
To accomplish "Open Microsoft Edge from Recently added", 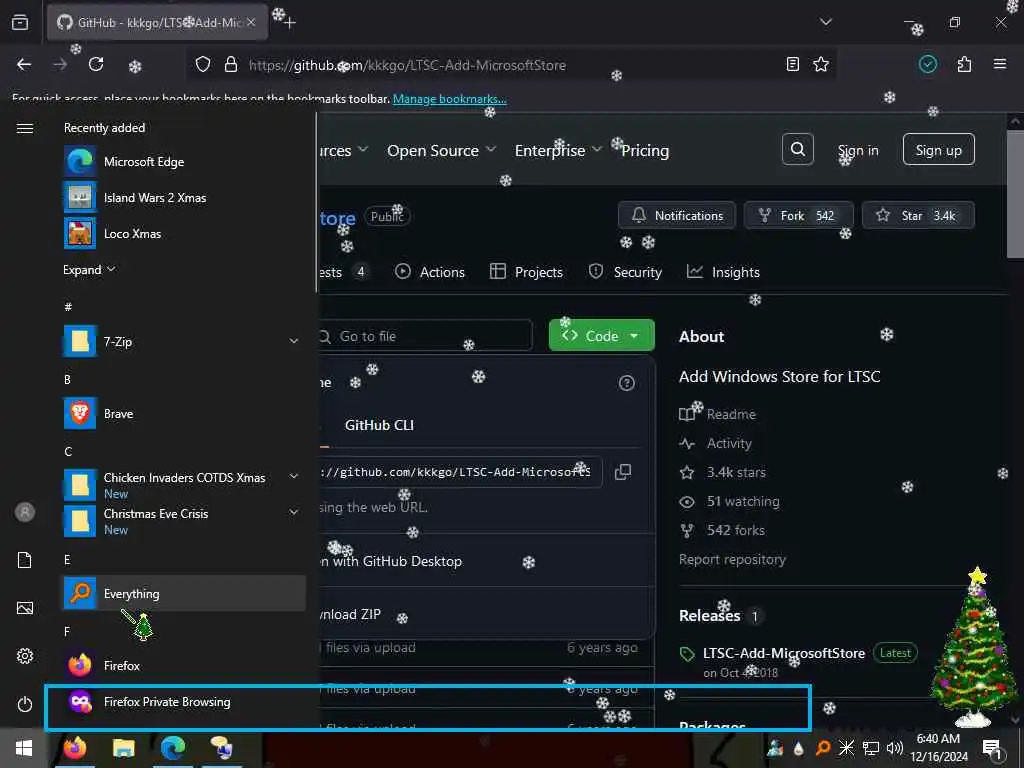I will tap(184, 161).
